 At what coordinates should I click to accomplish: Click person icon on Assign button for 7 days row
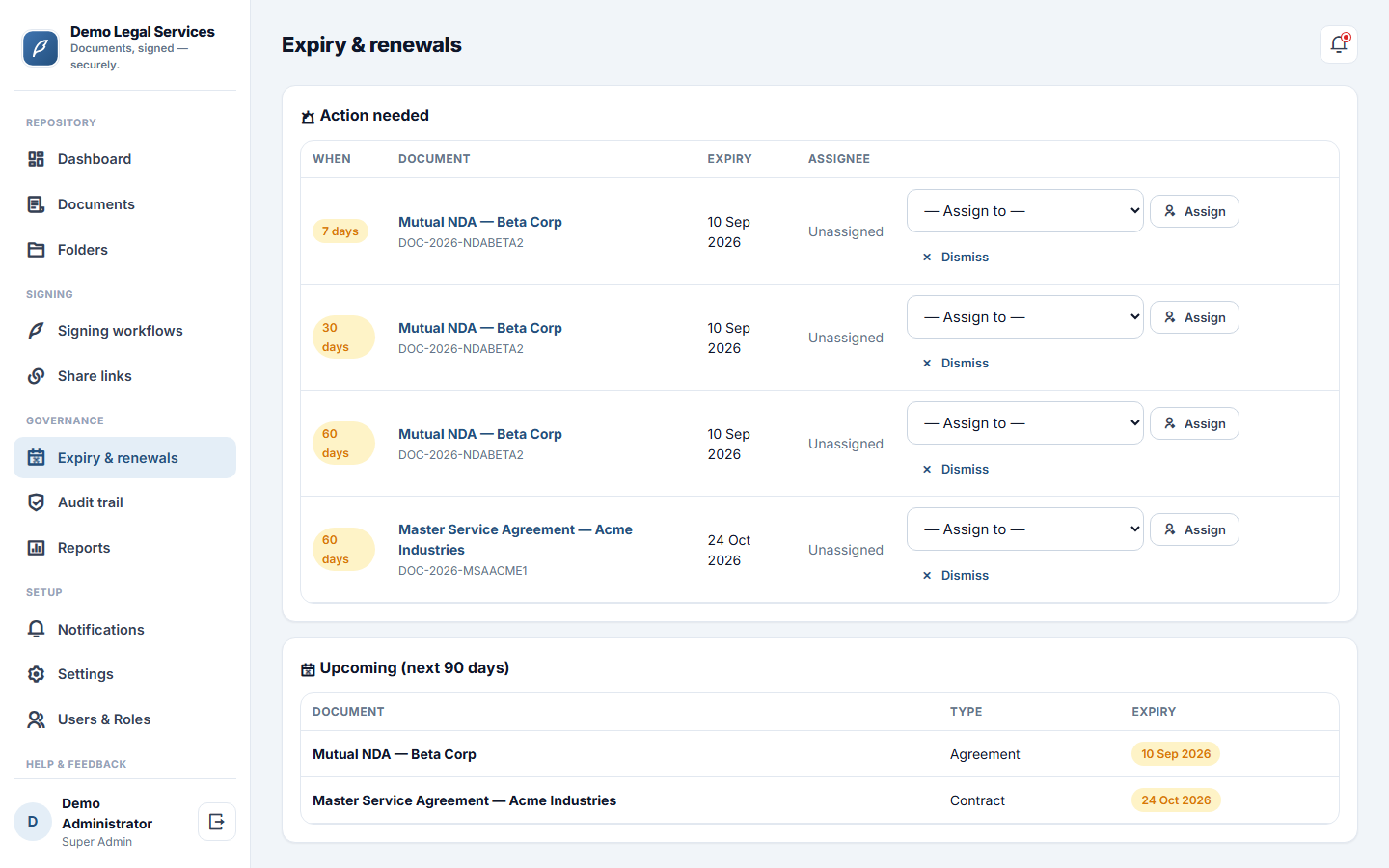[x=1170, y=211]
